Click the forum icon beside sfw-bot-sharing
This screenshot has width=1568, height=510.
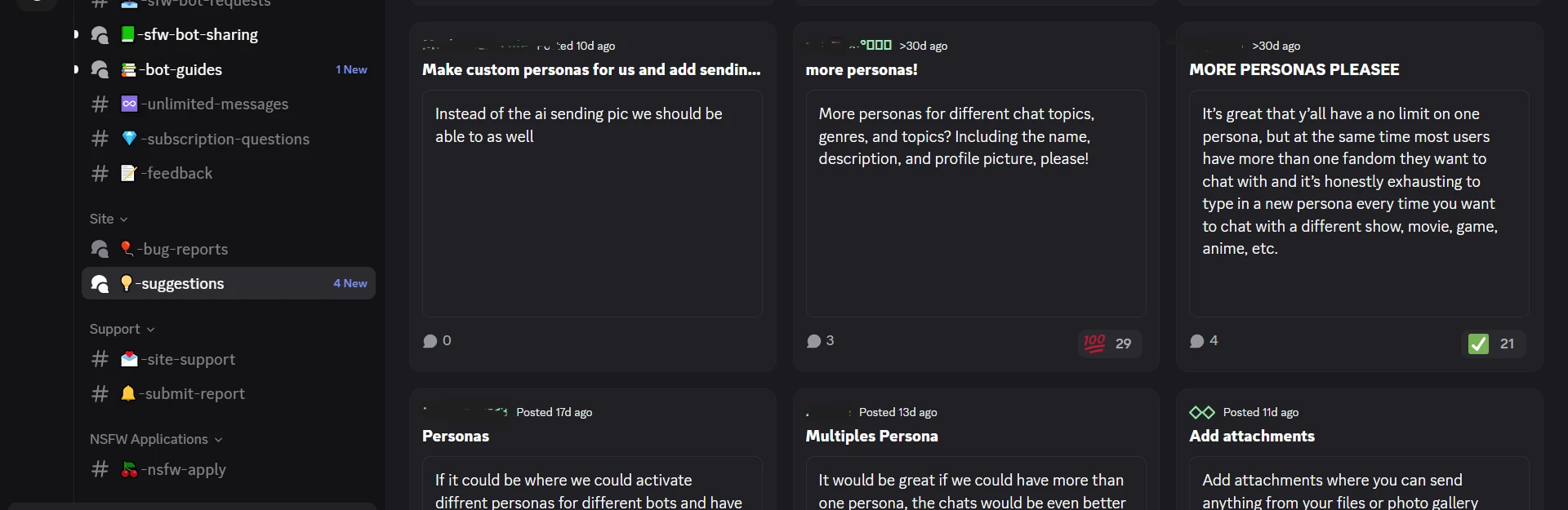click(100, 35)
